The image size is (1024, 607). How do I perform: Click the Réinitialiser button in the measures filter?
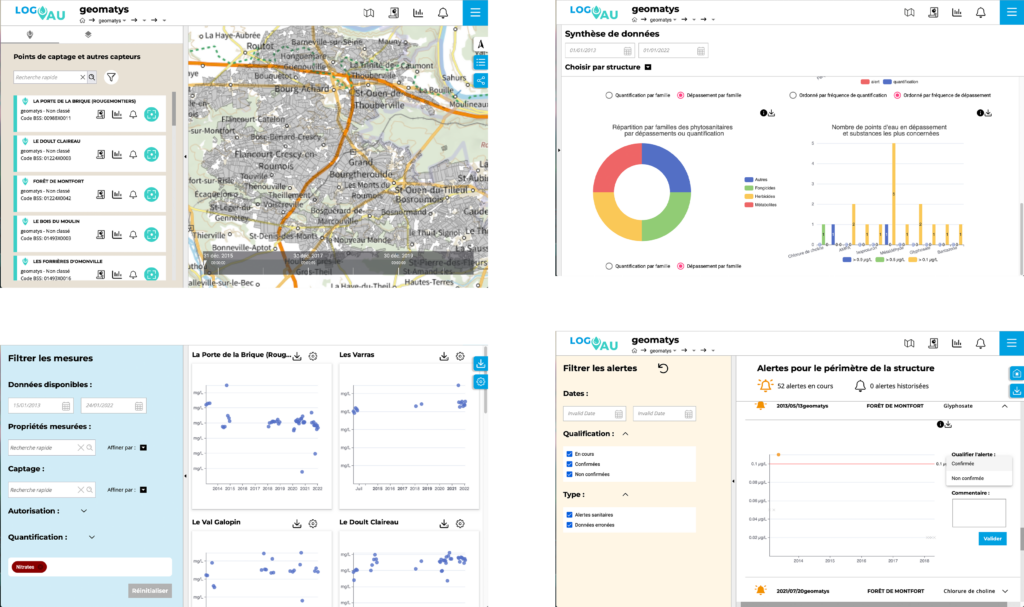(150, 591)
